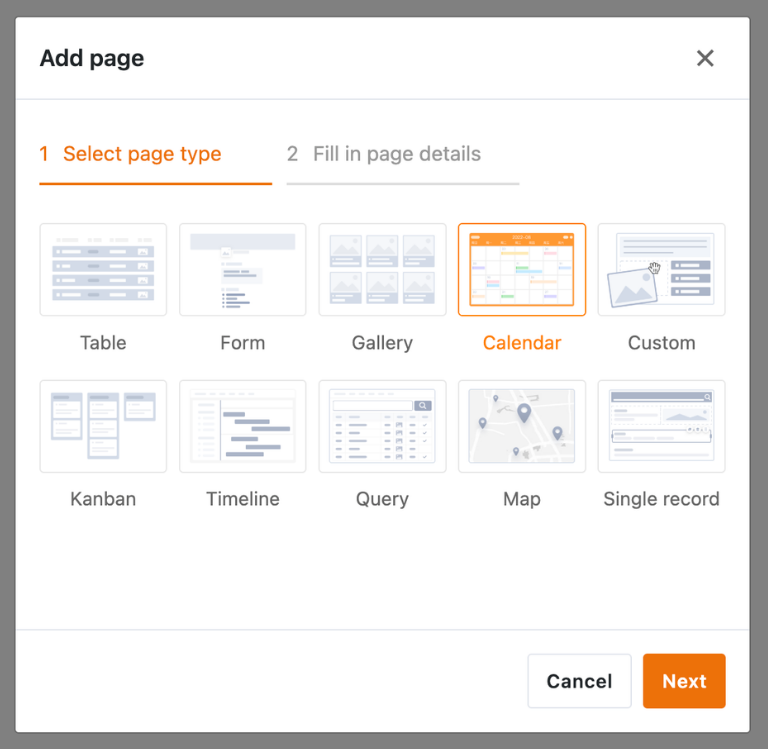Click the Kanban text label
The height and width of the screenshot is (749, 768).
(103, 499)
